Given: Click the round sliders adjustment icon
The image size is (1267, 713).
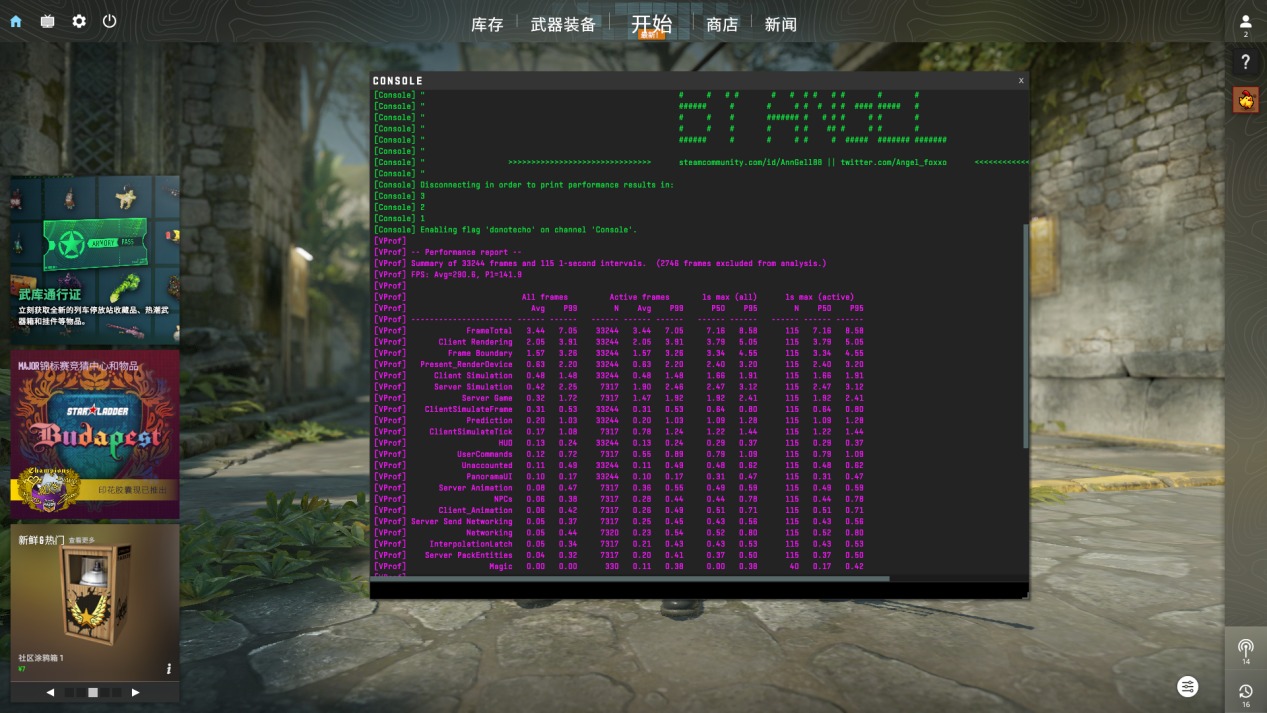Looking at the screenshot, I should pyautogui.click(x=1187, y=686).
